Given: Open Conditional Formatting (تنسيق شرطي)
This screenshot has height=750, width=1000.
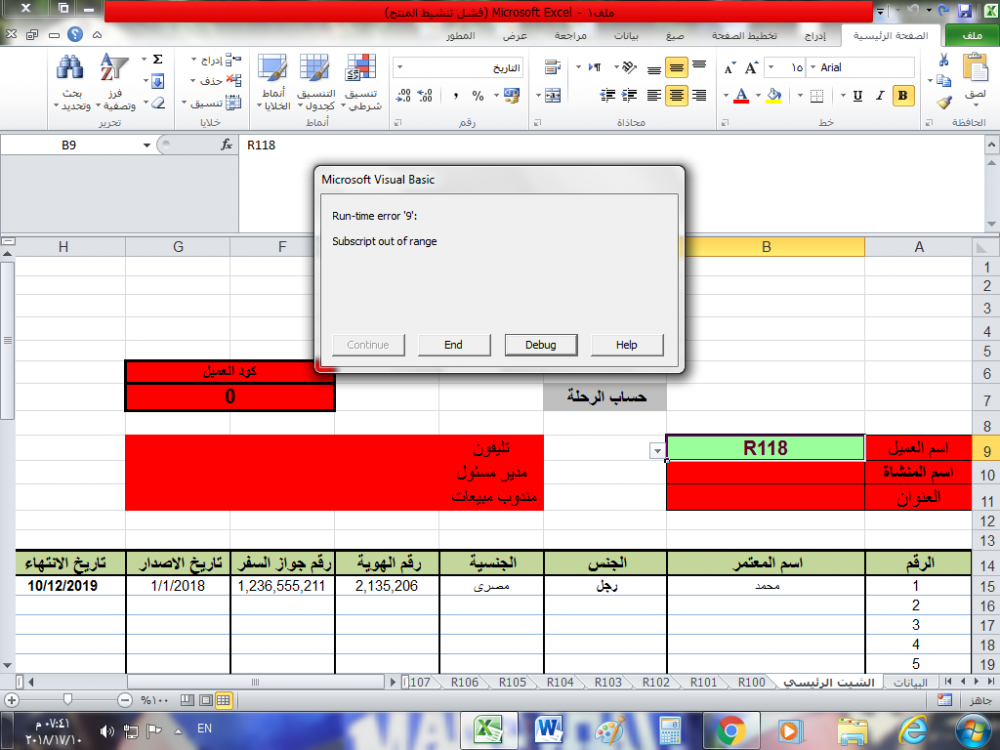Looking at the screenshot, I should (362, 83).
